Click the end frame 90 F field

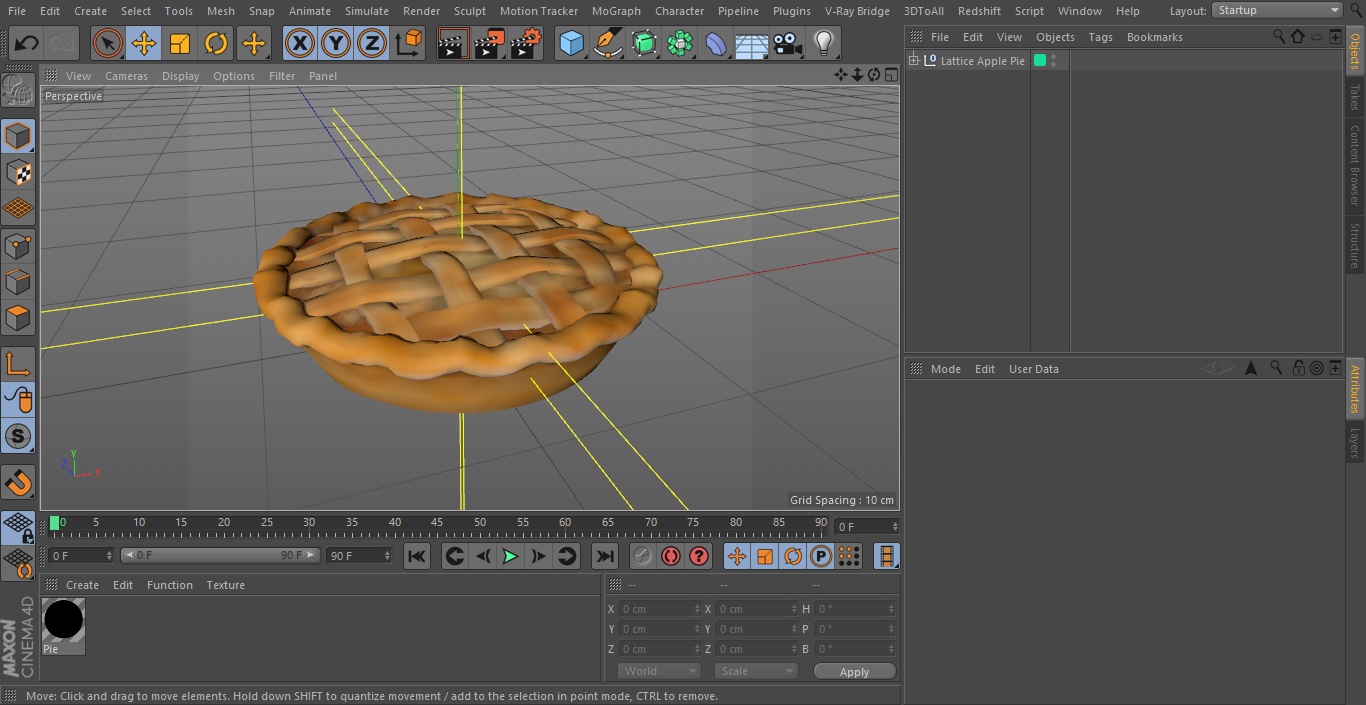359,555
